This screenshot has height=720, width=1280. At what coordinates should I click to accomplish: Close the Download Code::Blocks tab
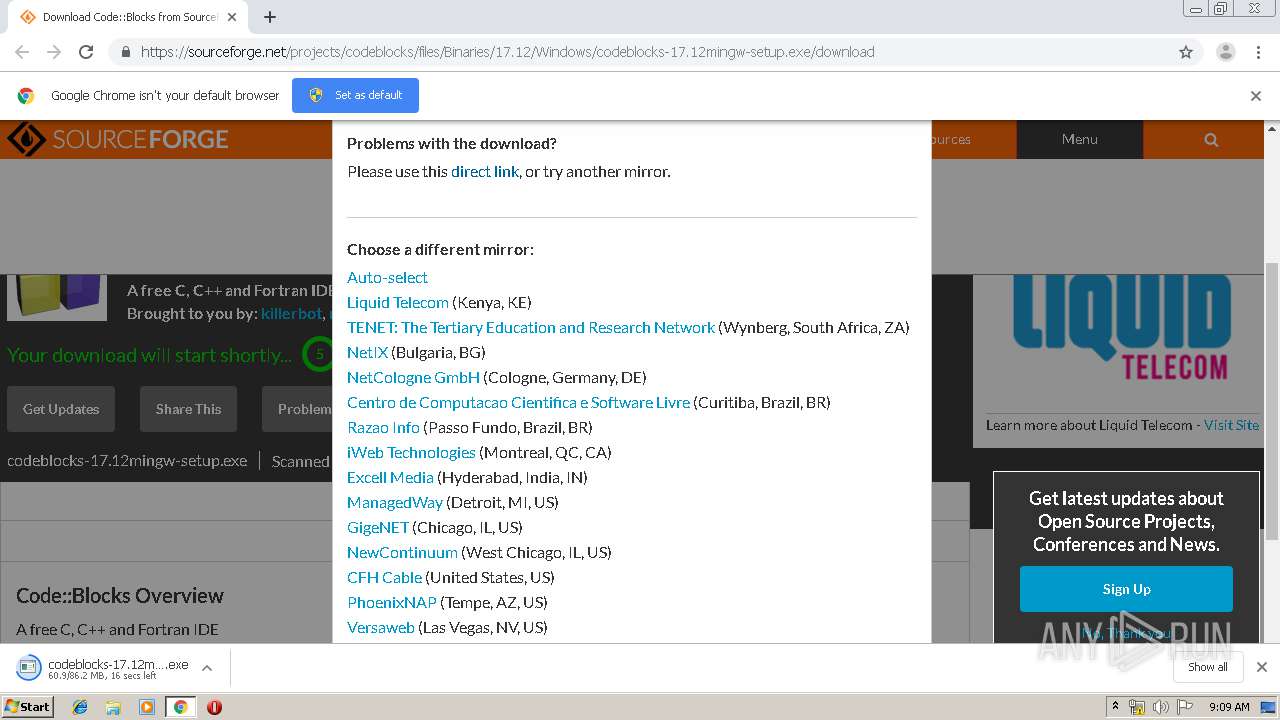pos(232,17)
